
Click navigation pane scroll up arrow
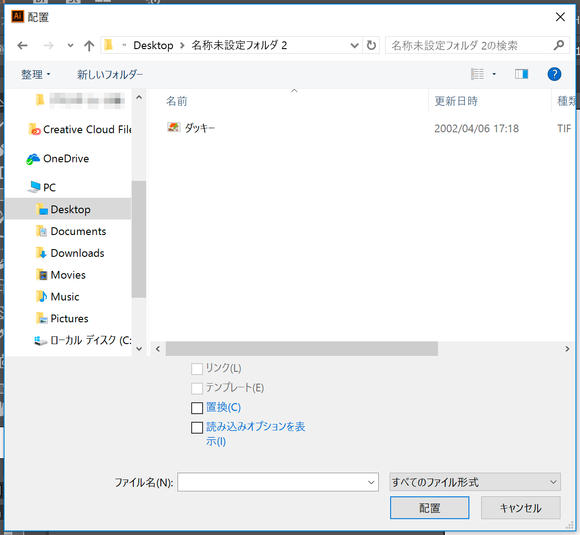point(139,98)
